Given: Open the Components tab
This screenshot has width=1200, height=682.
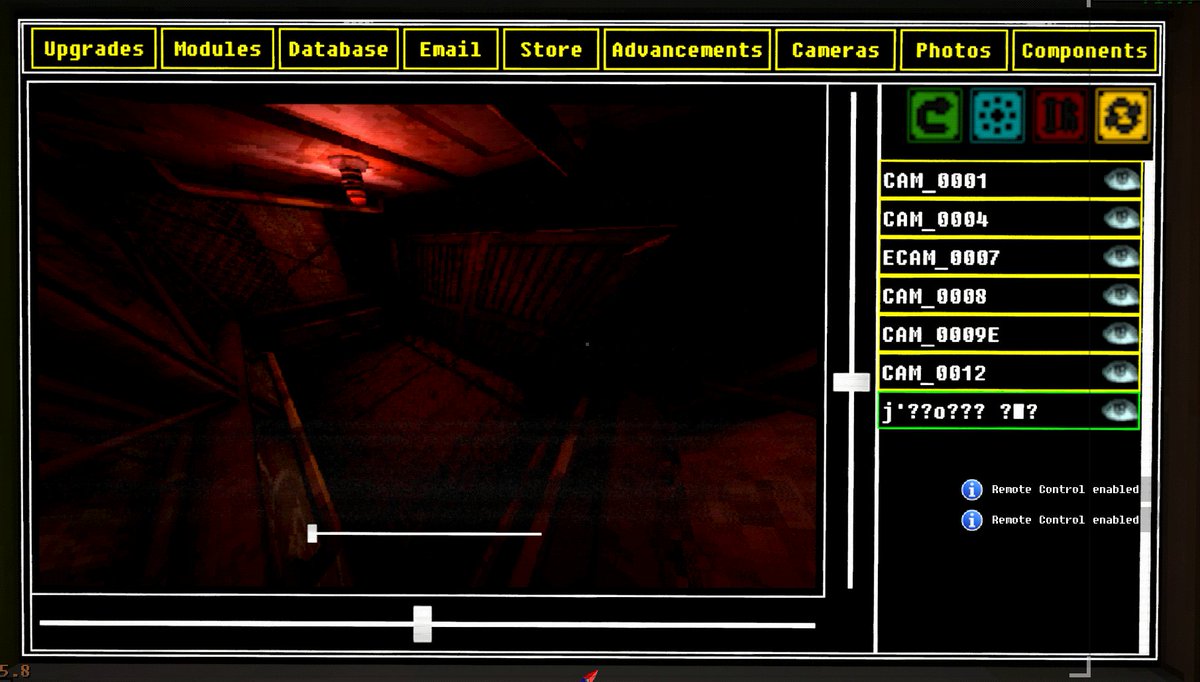Looking at the screenshot, I should pos(1084,49).
